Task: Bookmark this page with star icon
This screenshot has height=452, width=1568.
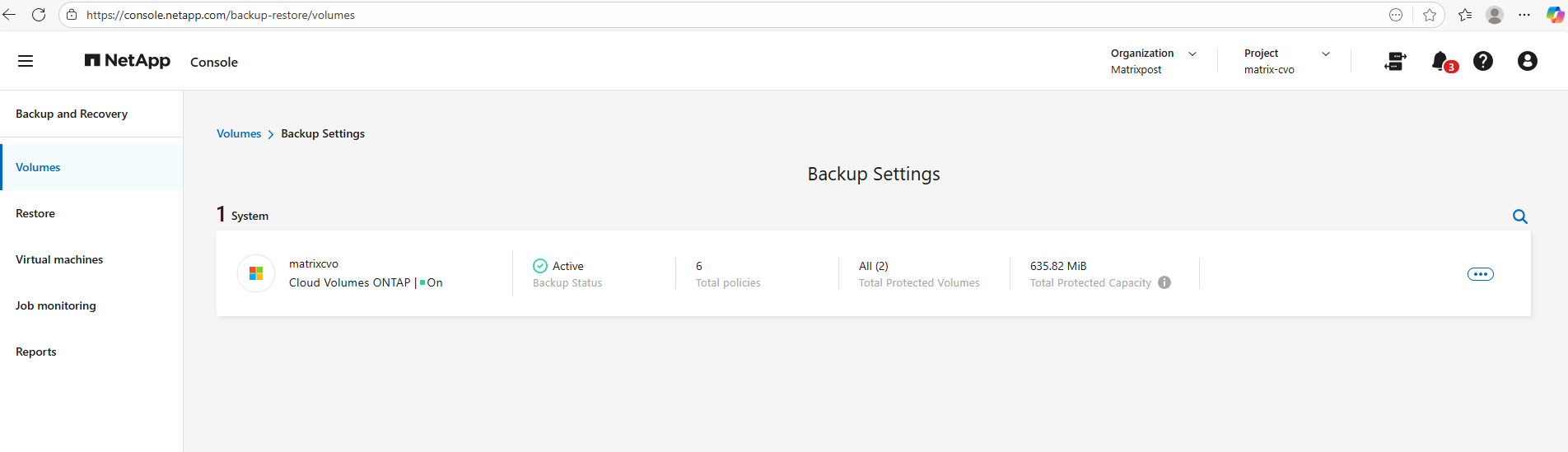Action: point(1430,15)
